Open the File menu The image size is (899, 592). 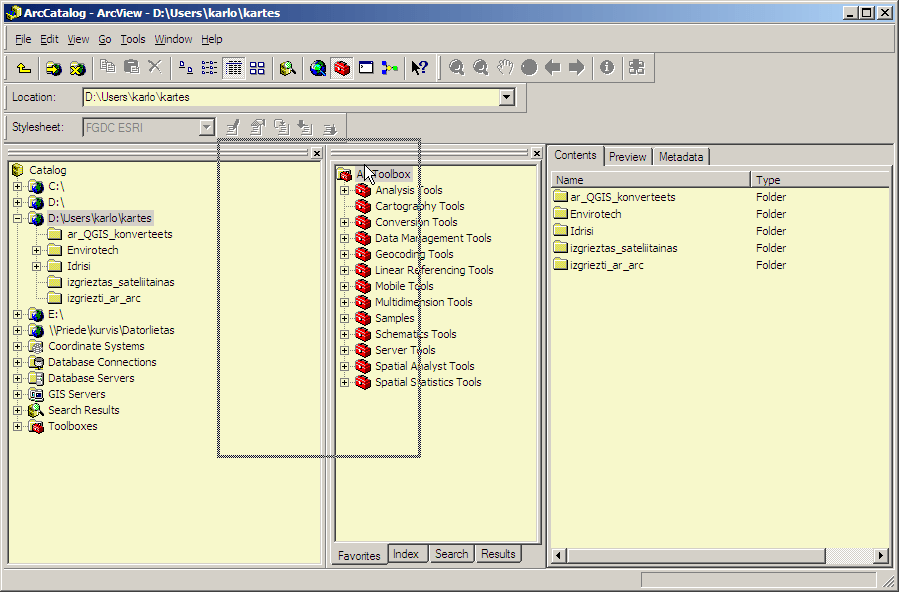tap(23, 40)
